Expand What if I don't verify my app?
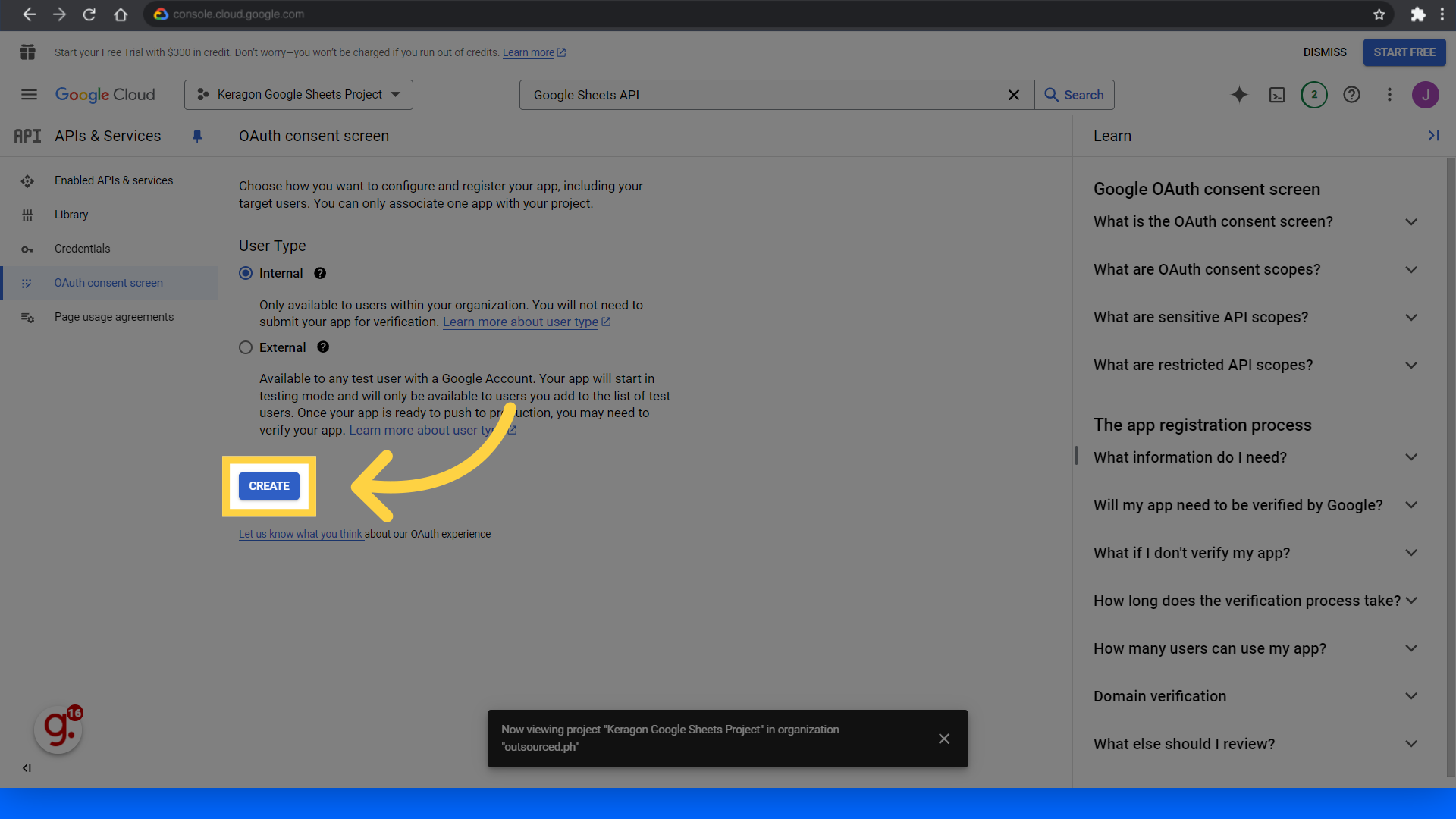This screenshot has width=1456, height=819. [1255, 554]
